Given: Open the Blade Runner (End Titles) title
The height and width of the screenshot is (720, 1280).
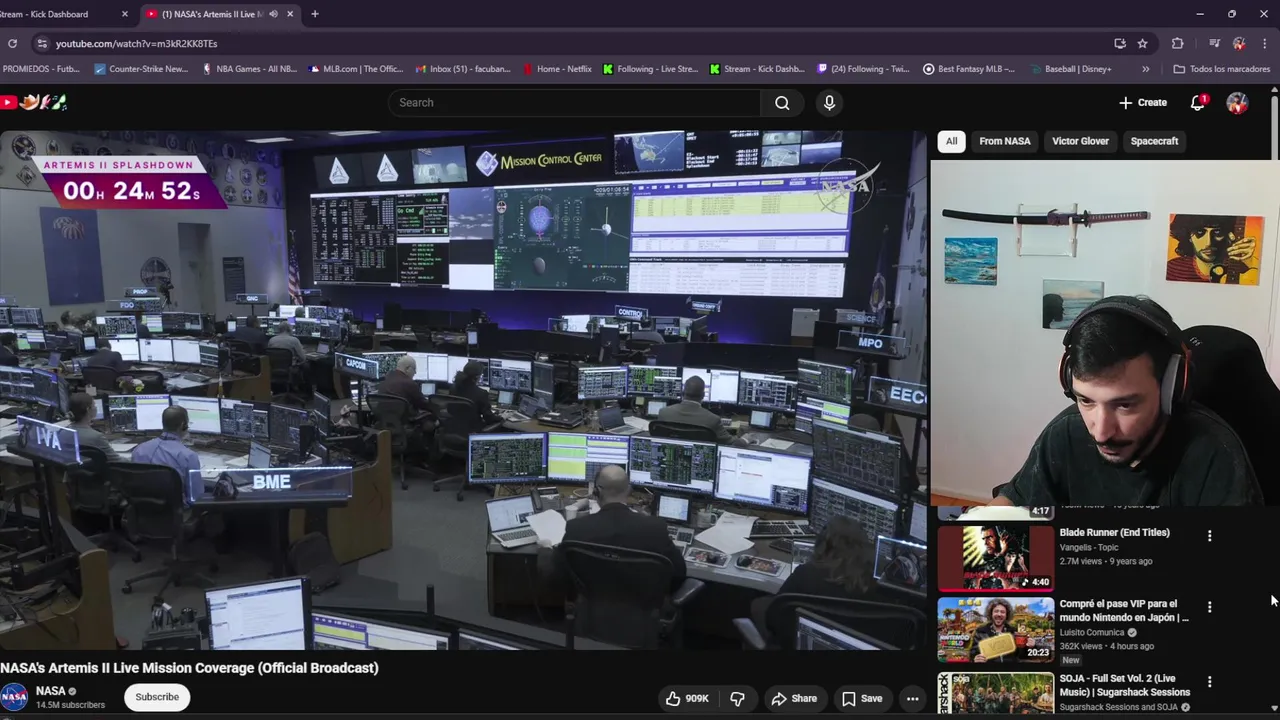Looking at the screenshot, I should point(1114,532).
